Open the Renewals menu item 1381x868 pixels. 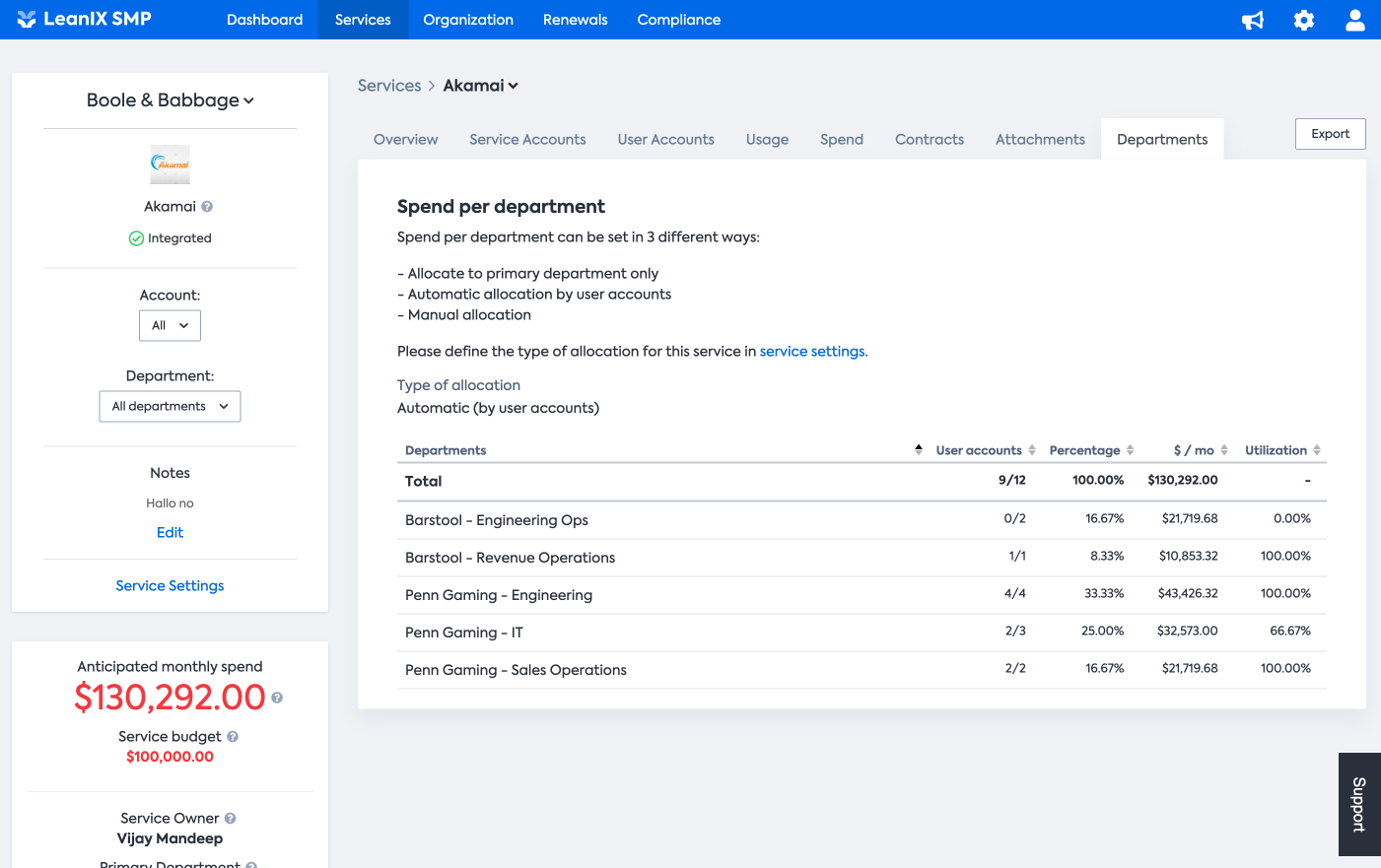pos(575,20)
